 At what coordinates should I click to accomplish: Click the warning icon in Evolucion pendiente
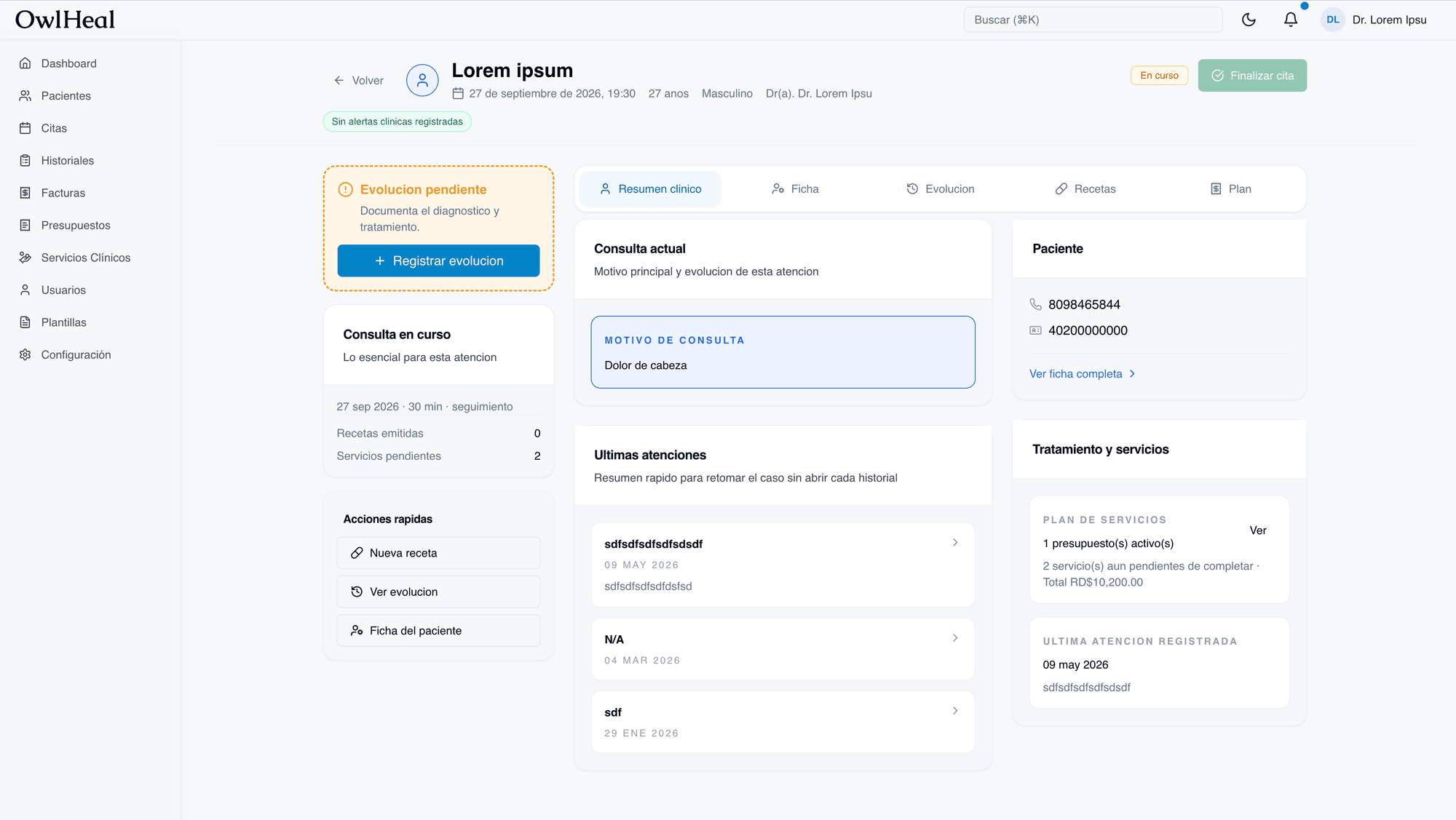click(346, 190)
